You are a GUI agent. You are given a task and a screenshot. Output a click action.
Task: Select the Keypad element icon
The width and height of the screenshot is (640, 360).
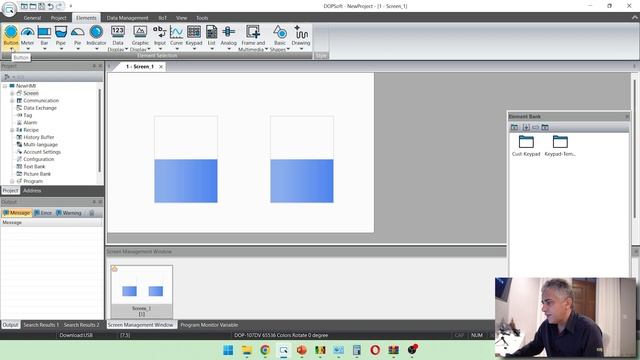coord(194,31)
